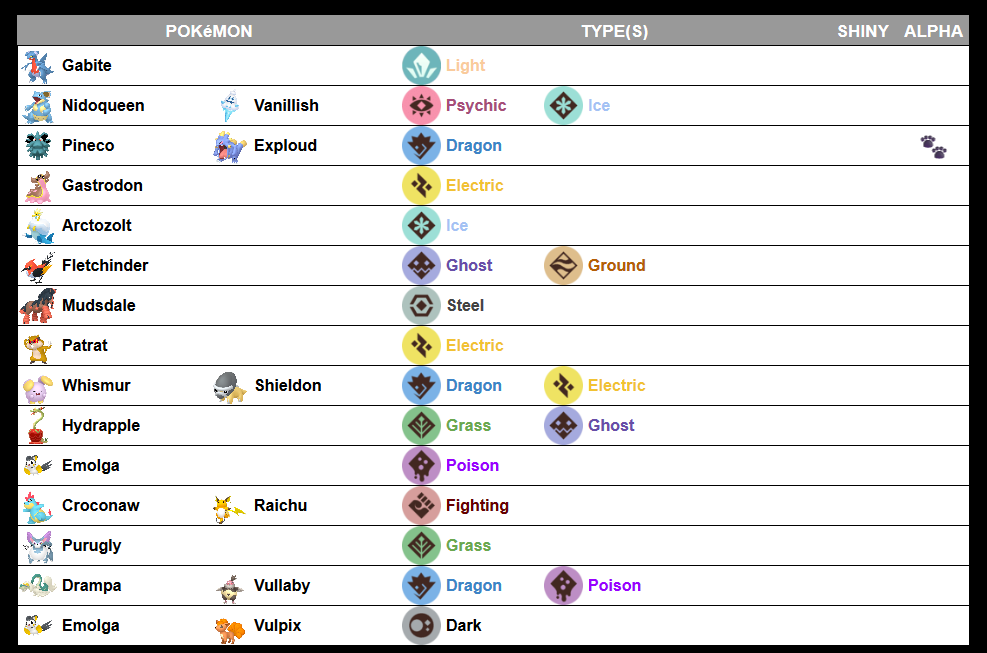Select the SHINY column header
Image resolution: width=987 pixels, height=653 pixels.
click(862, 31)
